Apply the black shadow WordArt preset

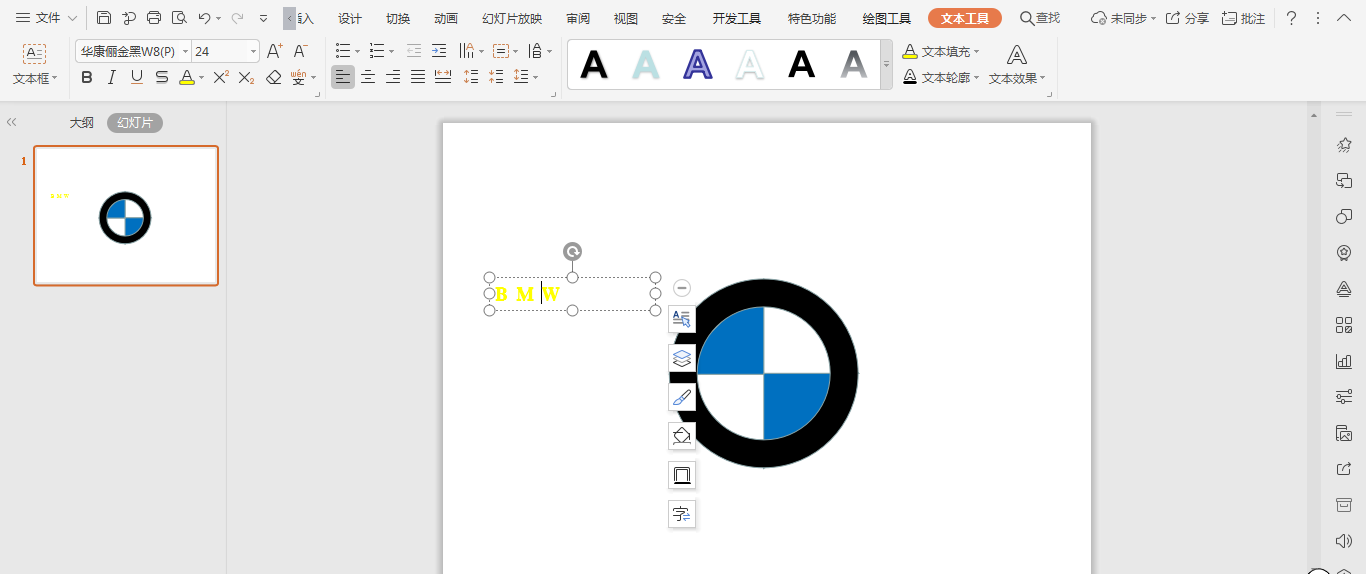595,64
